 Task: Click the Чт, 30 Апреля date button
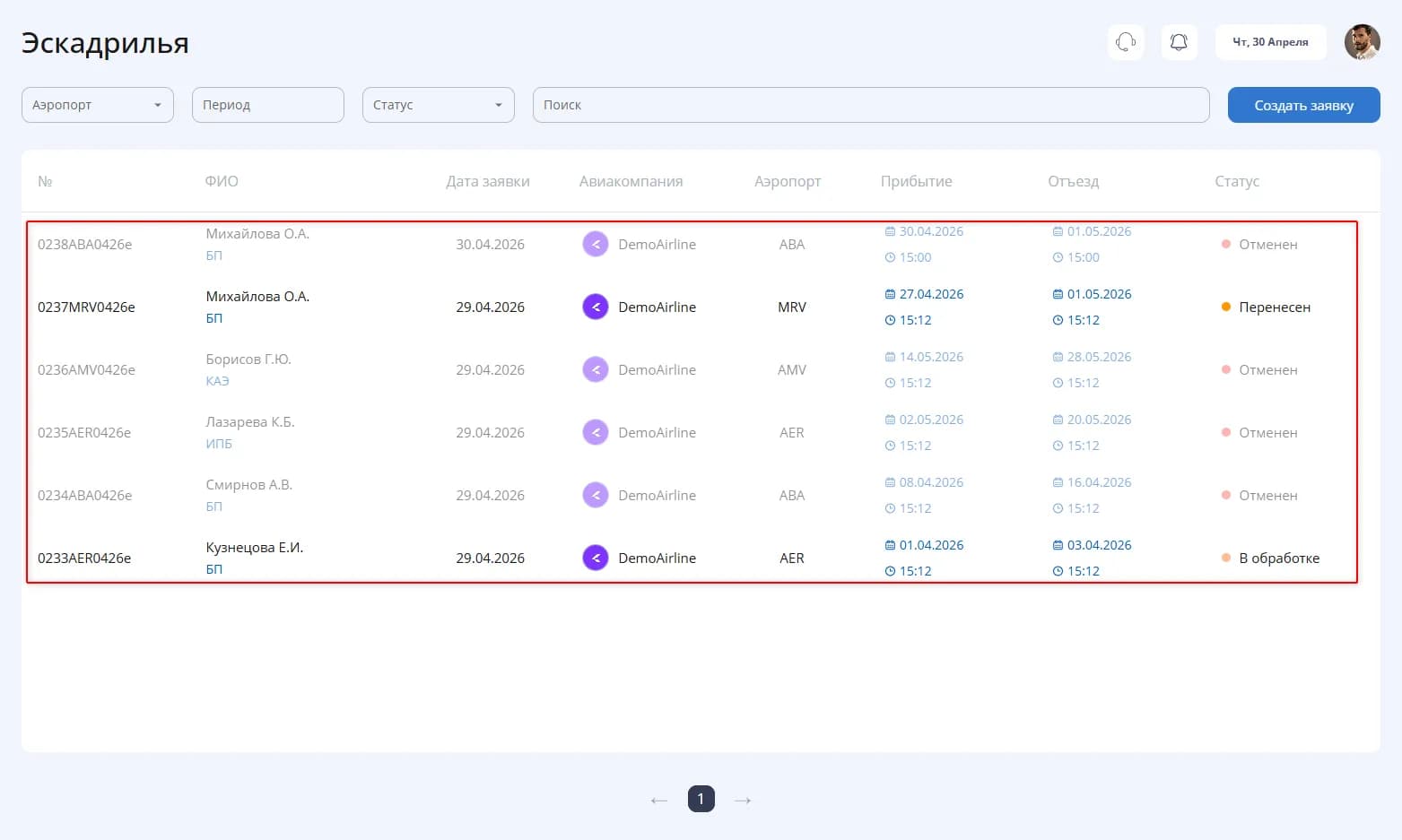(x=1270, y=42)
